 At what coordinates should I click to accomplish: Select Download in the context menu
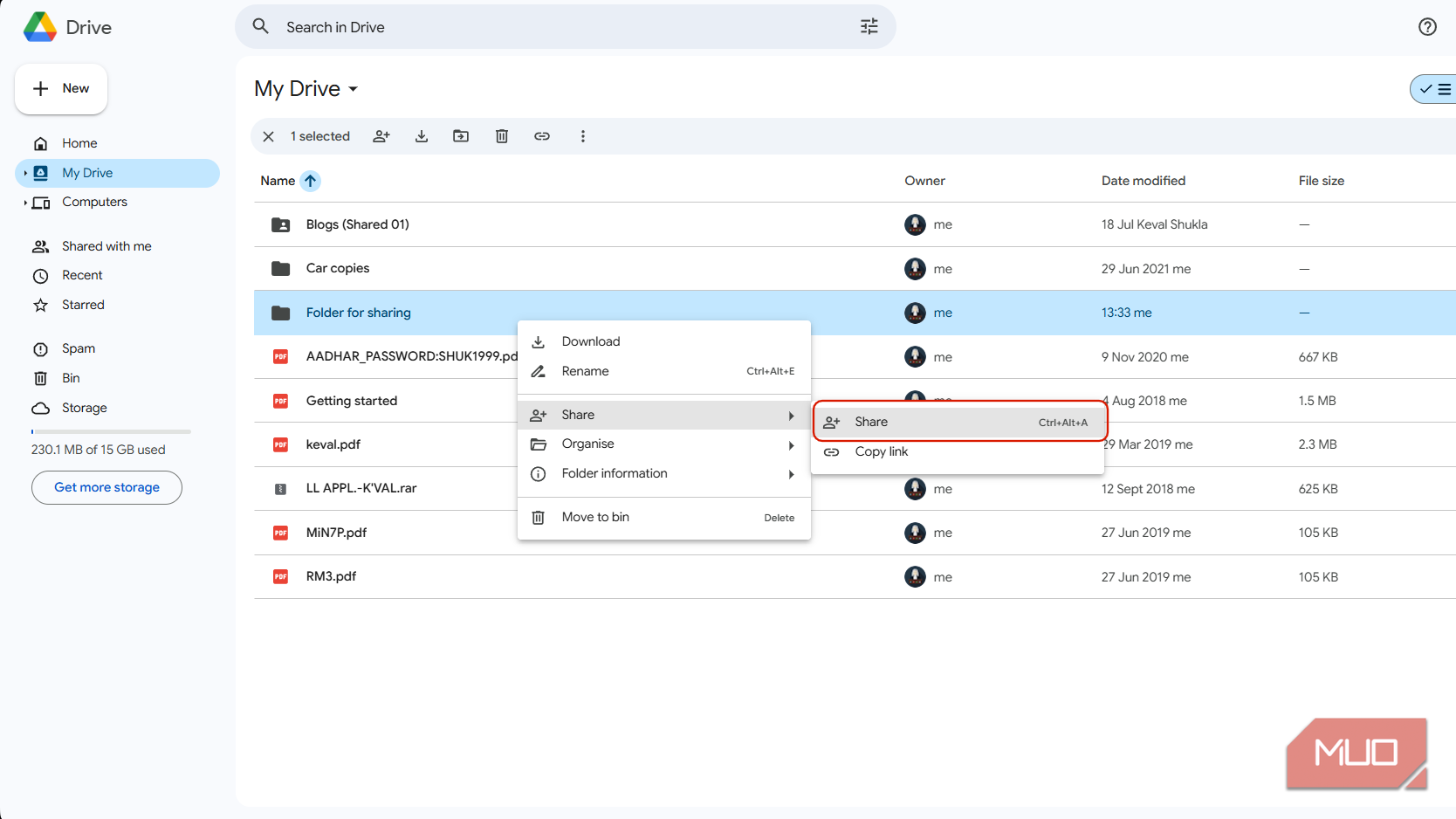coord(664,341)
